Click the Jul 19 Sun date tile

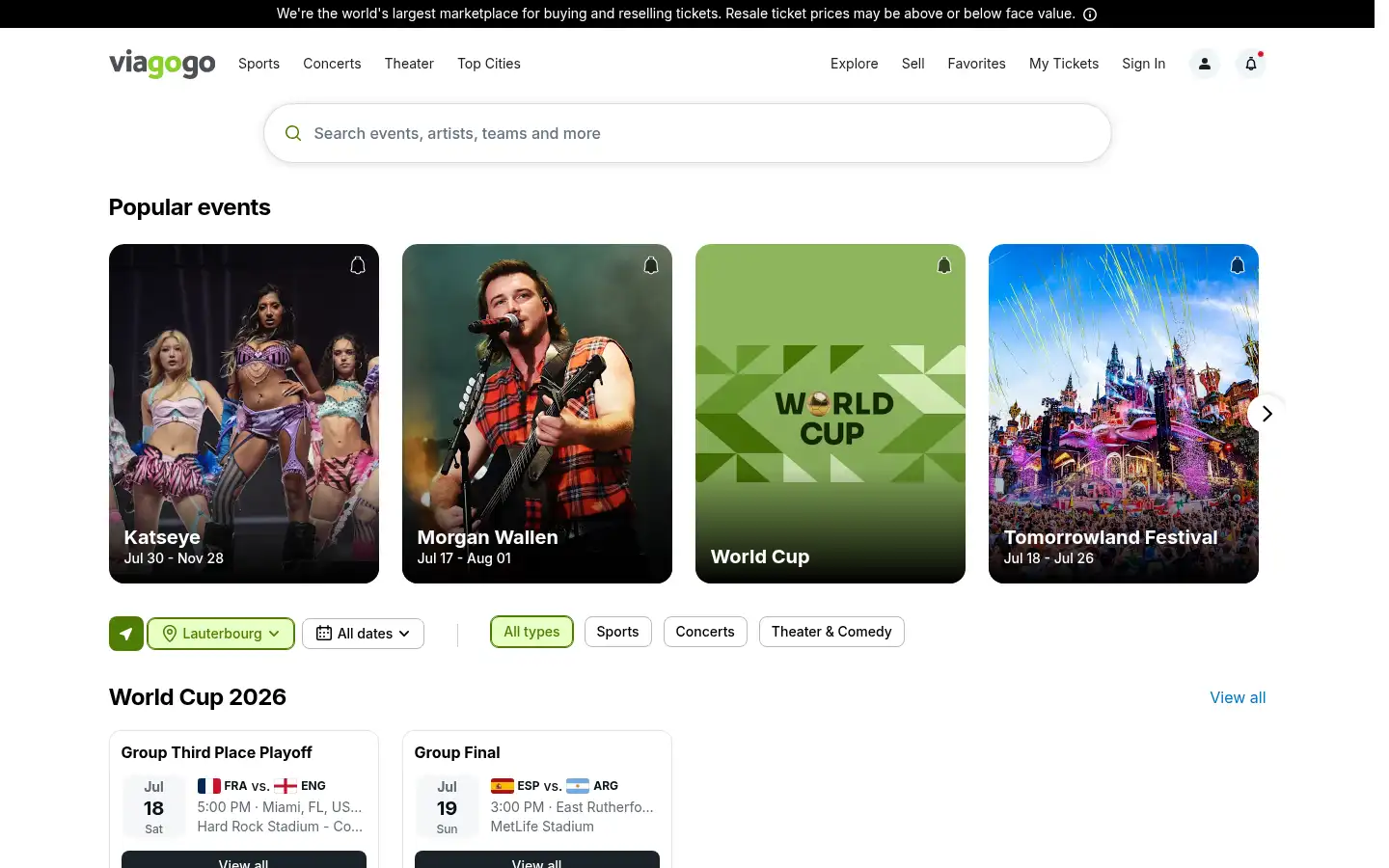[x=448, y=807]
